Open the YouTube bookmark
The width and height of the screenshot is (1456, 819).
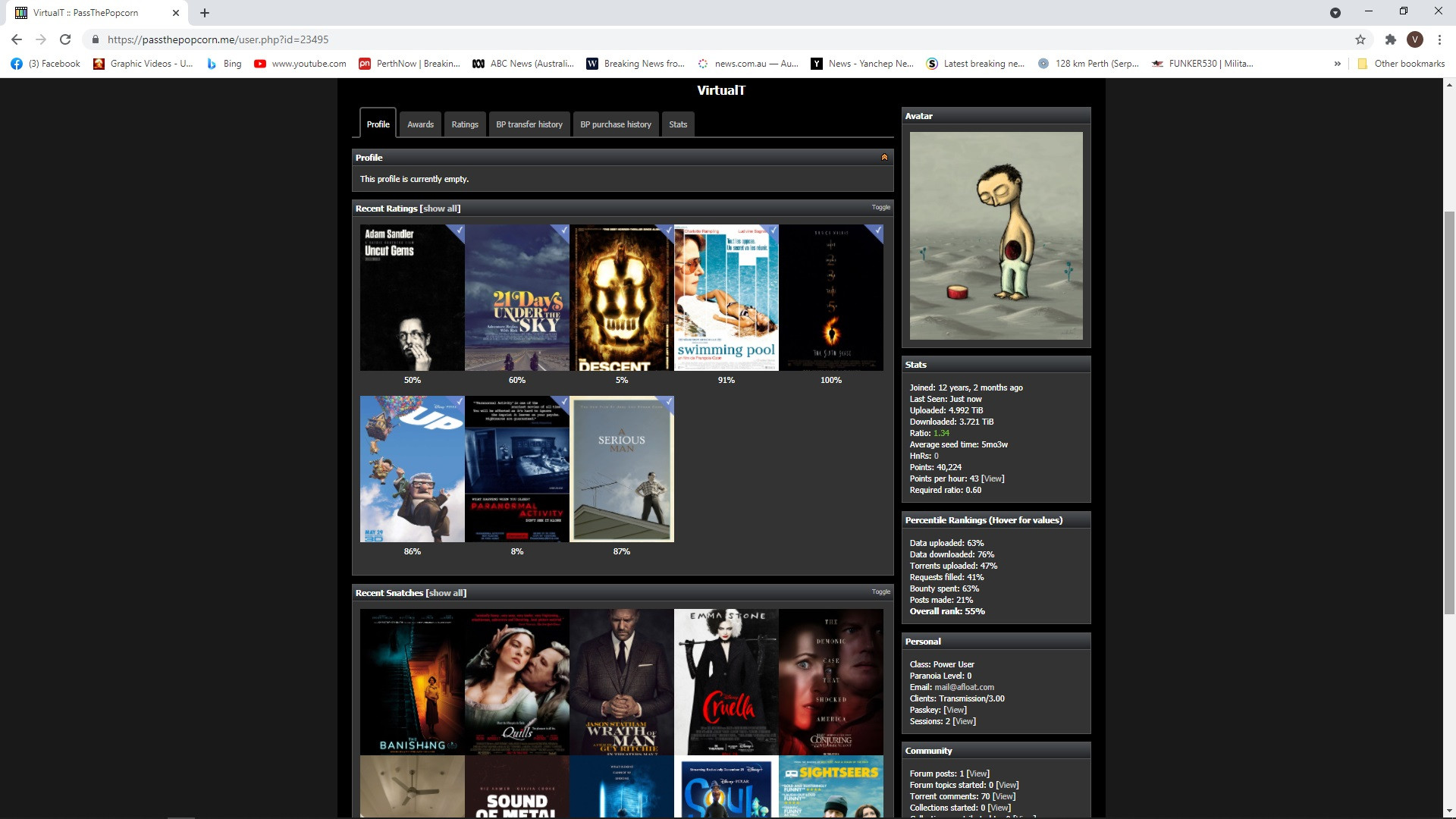click(300, 64)
